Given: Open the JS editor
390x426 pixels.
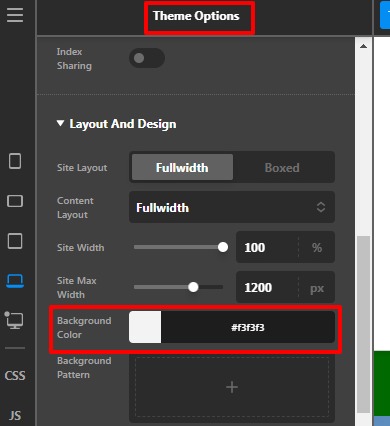Looking at the screenshot, I should point(15,415).
